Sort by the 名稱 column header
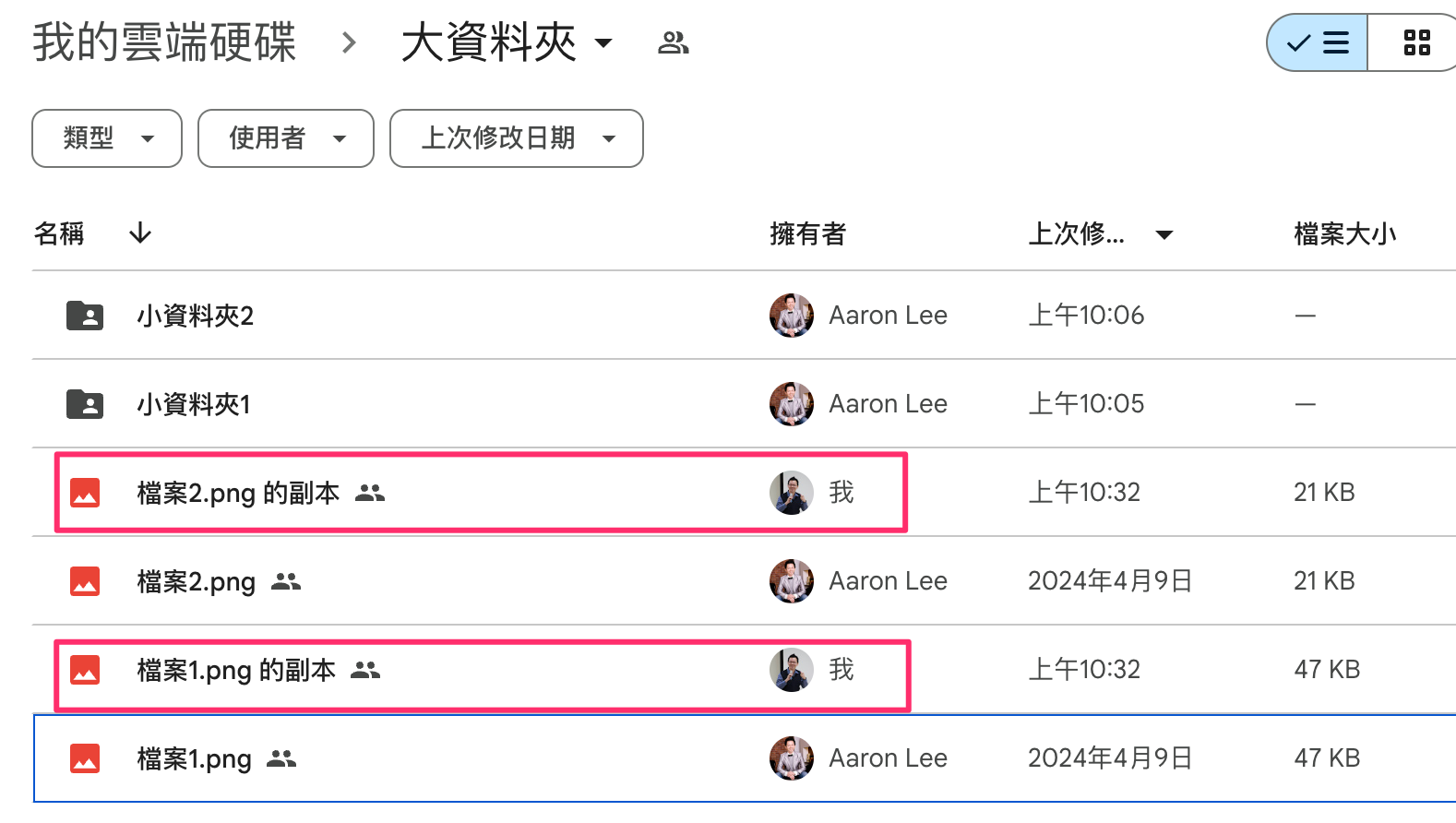This screenshot has width=1456, height=823. 59,233
